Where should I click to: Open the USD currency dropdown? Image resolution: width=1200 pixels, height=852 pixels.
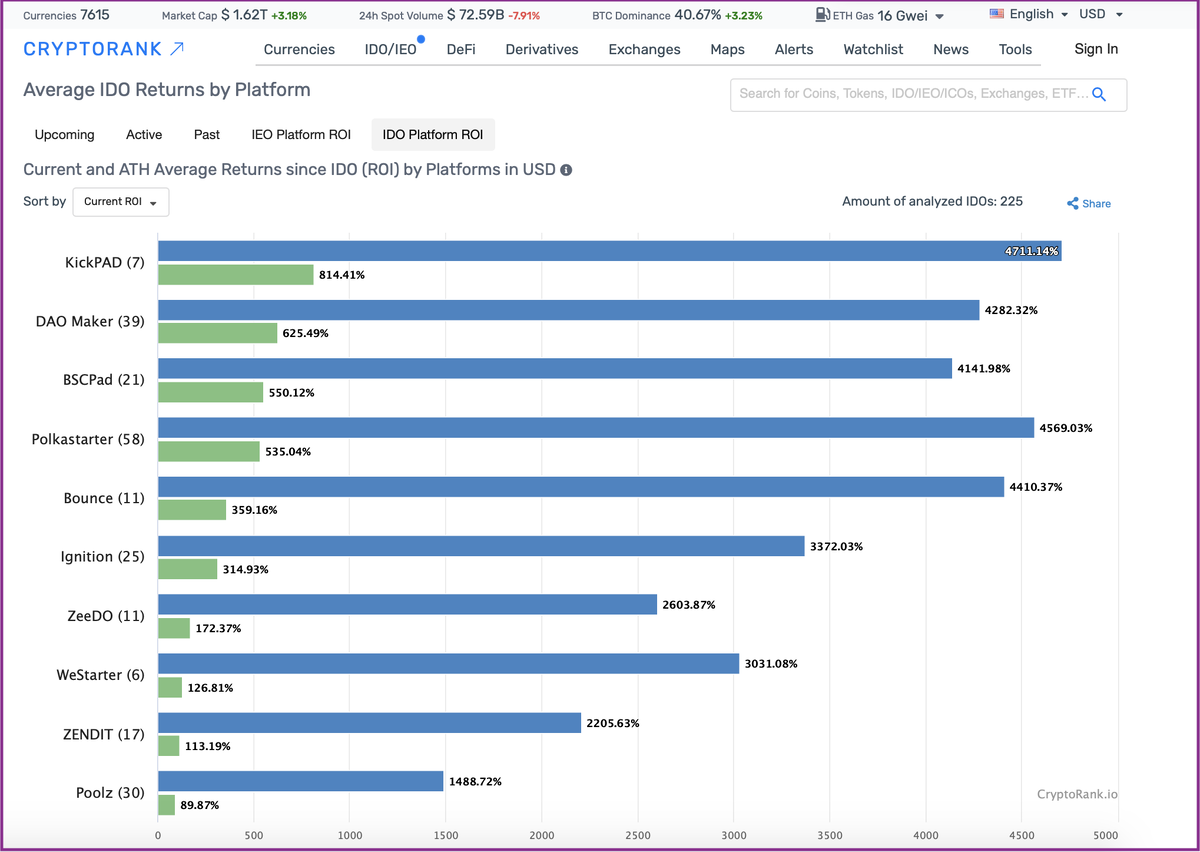1101,14
